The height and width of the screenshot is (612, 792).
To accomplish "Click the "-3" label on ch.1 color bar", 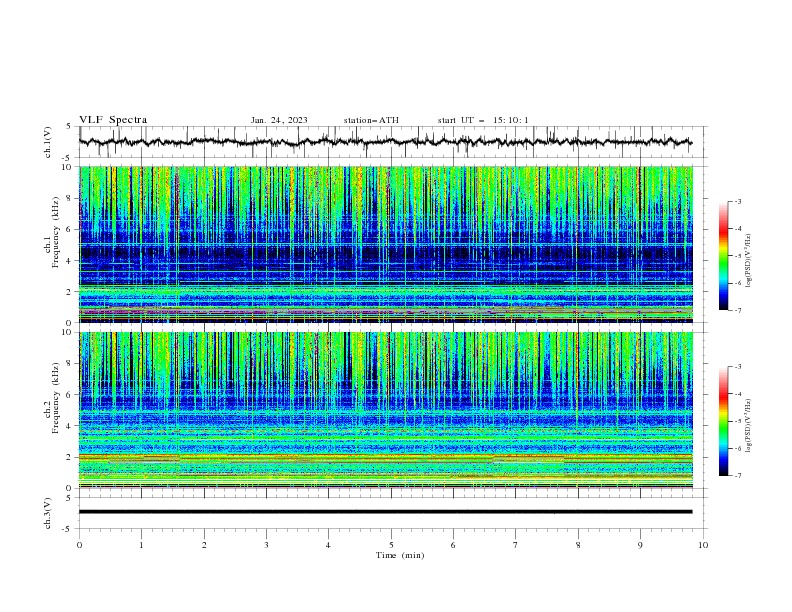I will pyautogui.click(x=737, y=201).
